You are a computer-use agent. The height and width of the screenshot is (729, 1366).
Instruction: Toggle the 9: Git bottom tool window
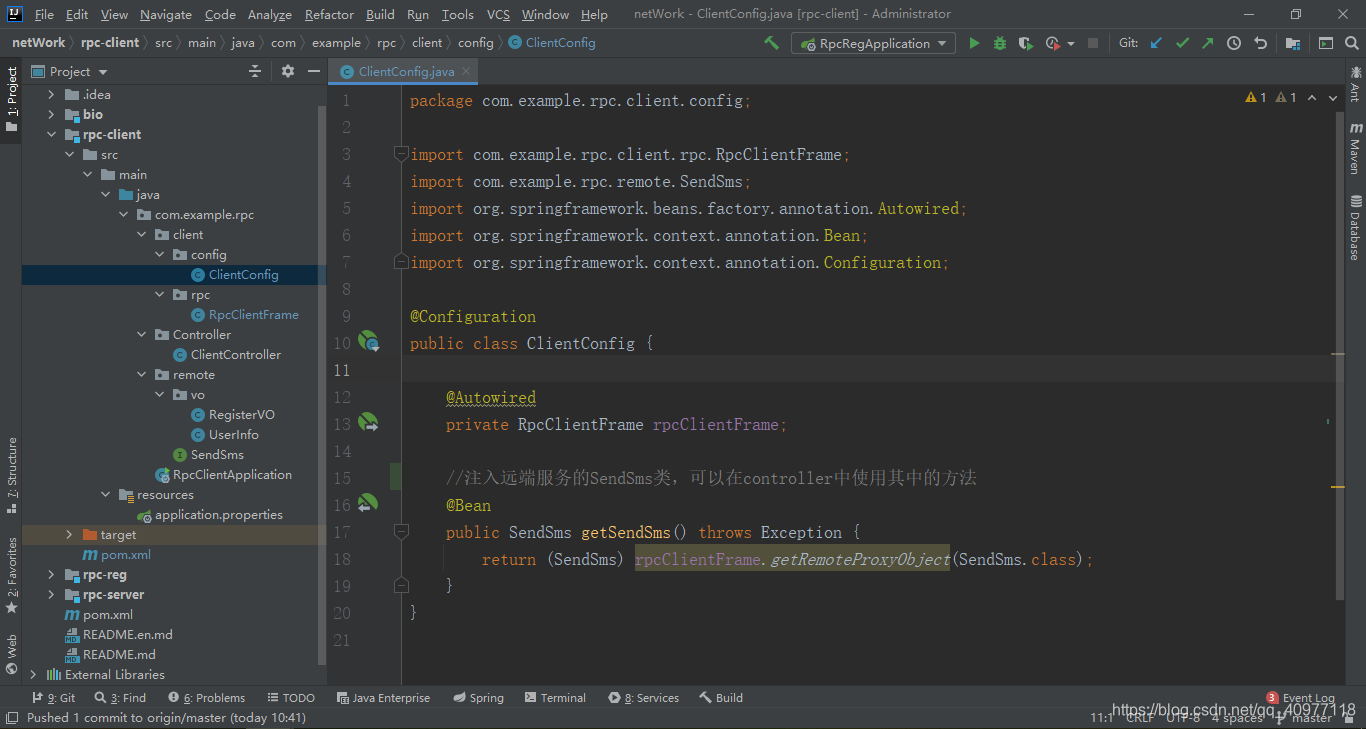[54, 698]
